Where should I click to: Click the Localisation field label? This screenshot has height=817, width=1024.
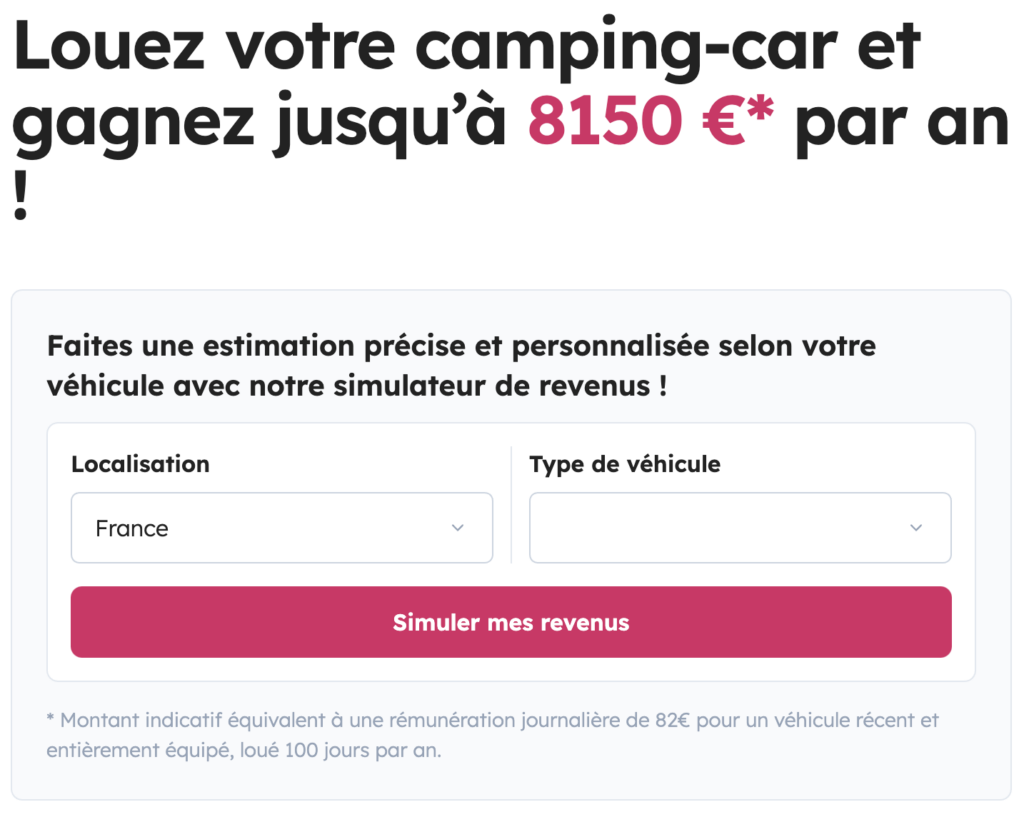point(140,464)
